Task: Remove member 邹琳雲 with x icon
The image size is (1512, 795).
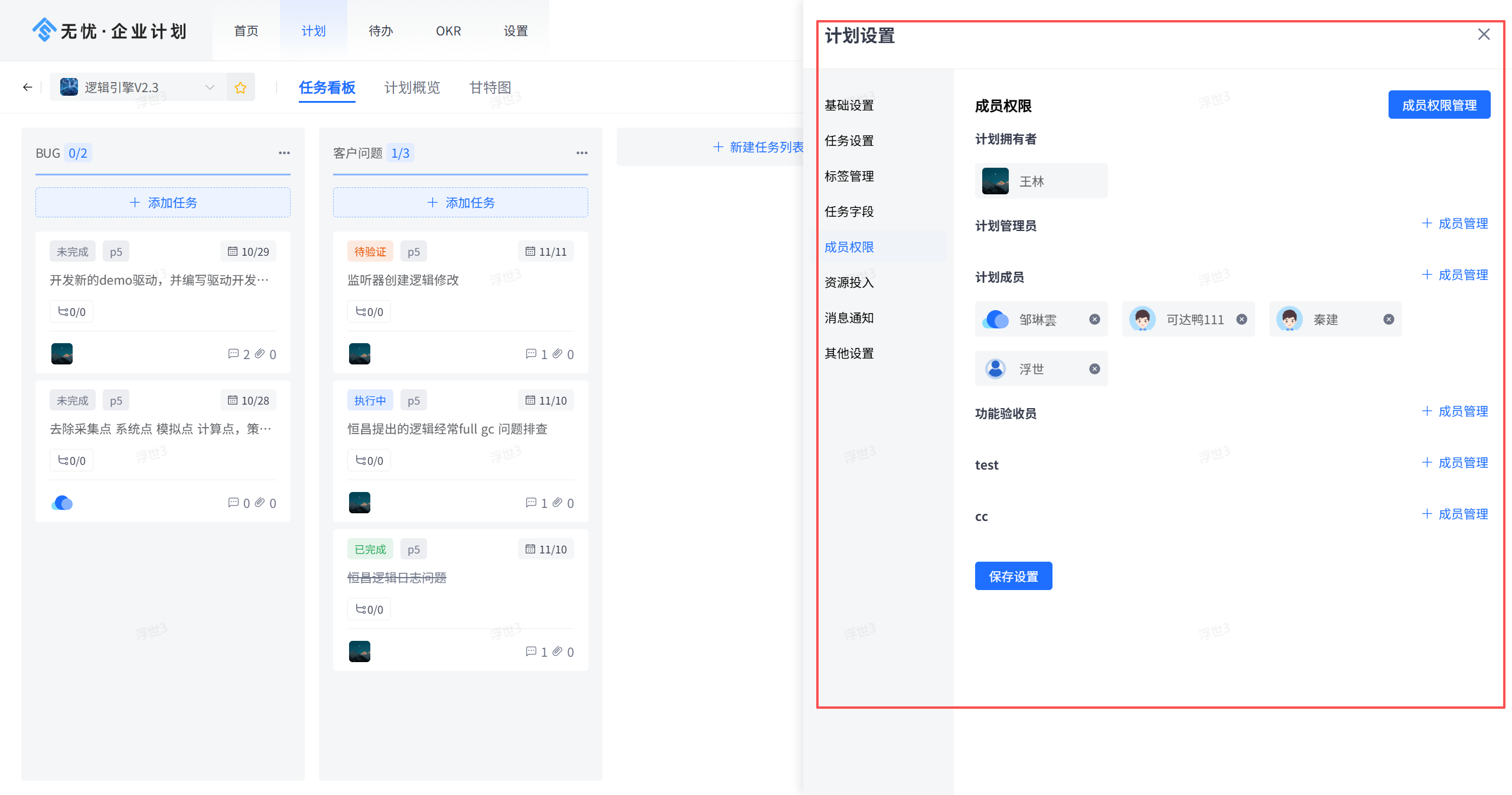Action: click(1094, 320)
